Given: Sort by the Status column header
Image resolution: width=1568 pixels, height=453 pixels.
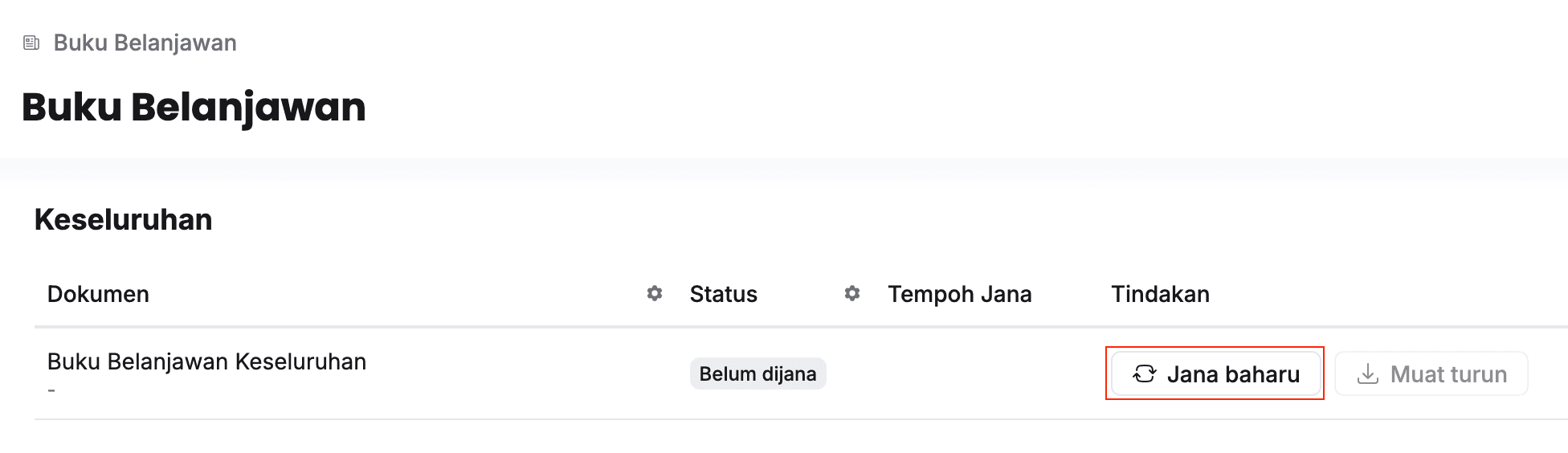Looking at the screenshot, I should tap(723, 294).
